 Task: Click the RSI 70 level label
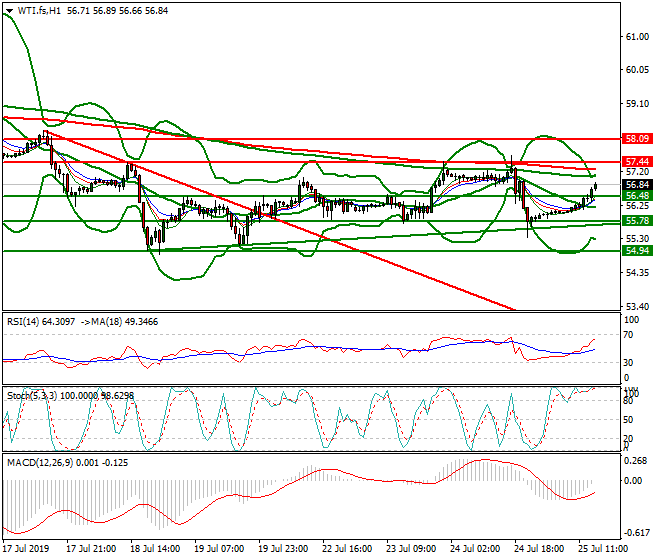(x=628, y=335)
